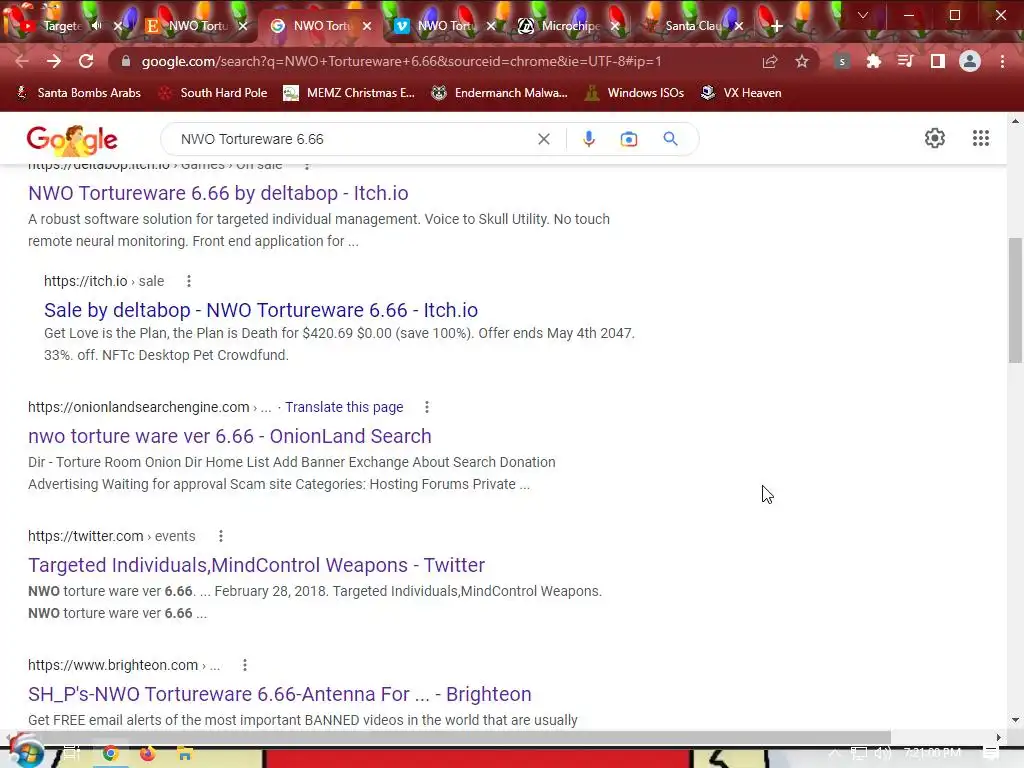Open the MEMZ Christmas E... bookmark

tap(349, 93)
